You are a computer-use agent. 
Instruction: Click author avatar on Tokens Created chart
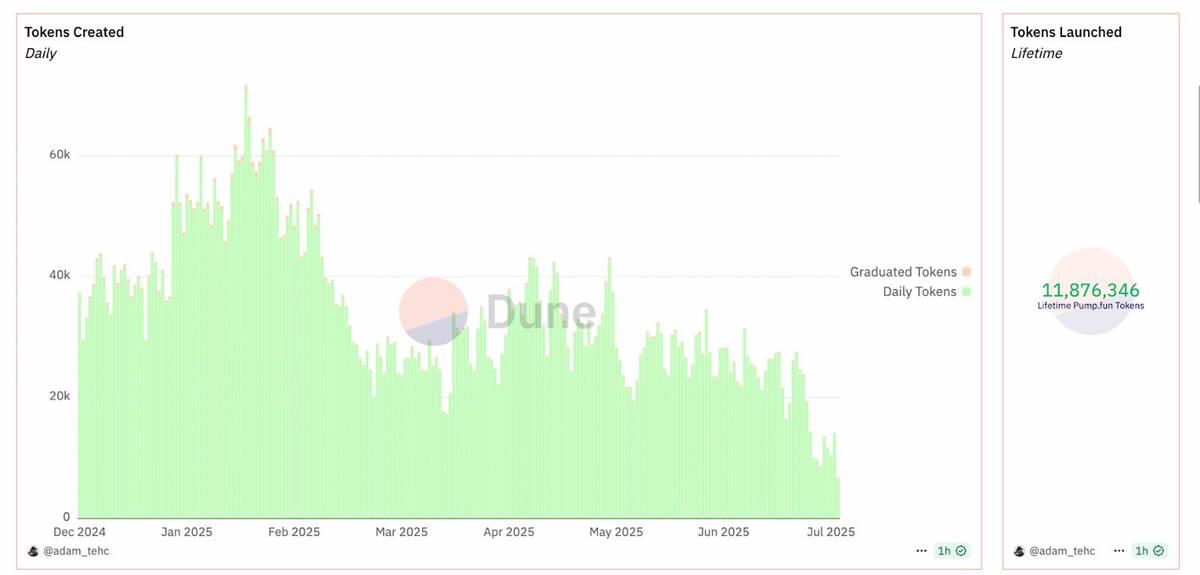point(33,551)
